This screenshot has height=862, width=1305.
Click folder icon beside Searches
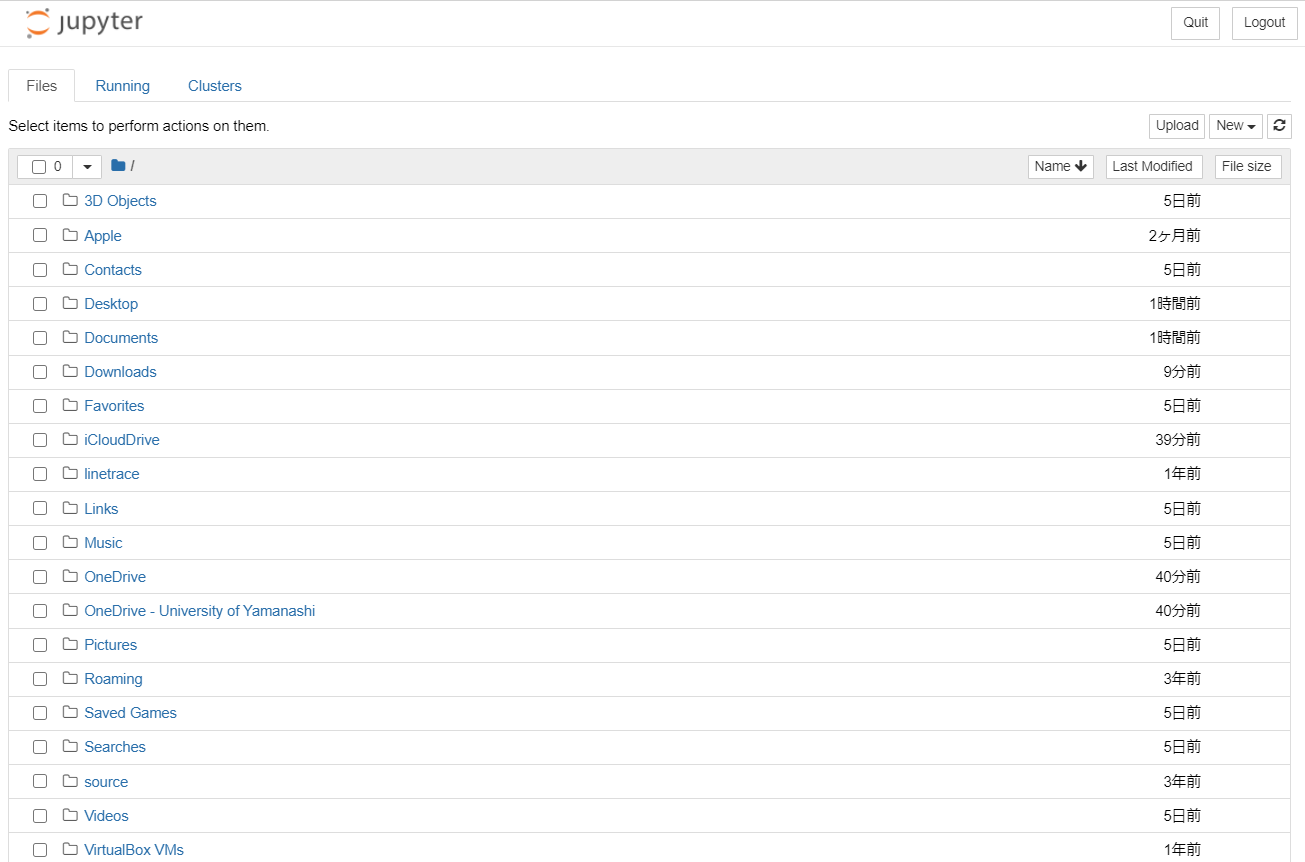point(70,746)
